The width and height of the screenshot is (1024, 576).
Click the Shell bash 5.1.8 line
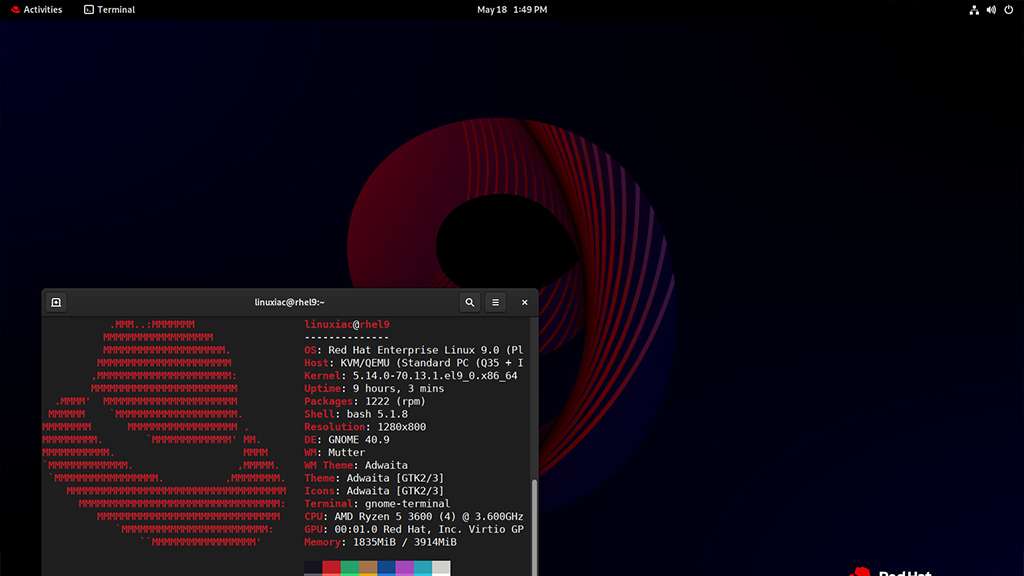click(x=356, y=414)
